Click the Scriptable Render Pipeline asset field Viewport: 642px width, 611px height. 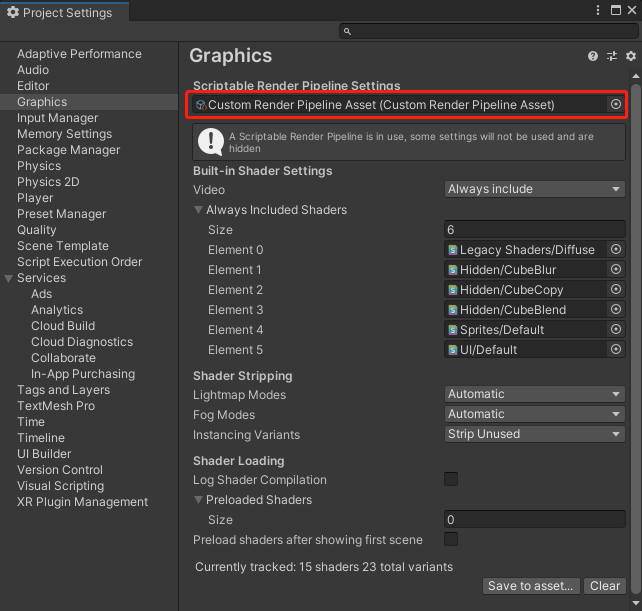[407, 105]
